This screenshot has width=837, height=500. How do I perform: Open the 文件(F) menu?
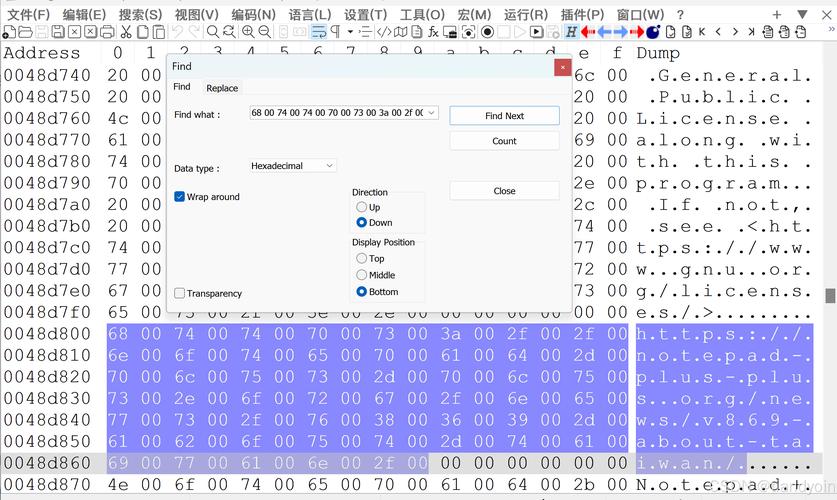pyautogui.click(x=28, y=14)
